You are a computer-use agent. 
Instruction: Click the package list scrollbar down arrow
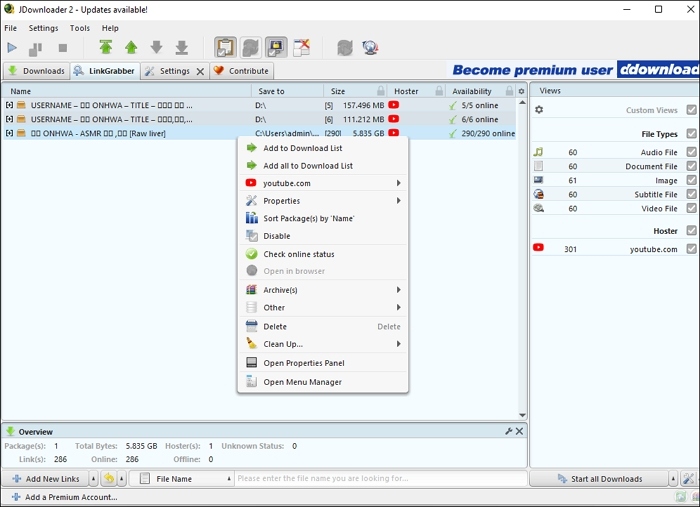[522, 415]
